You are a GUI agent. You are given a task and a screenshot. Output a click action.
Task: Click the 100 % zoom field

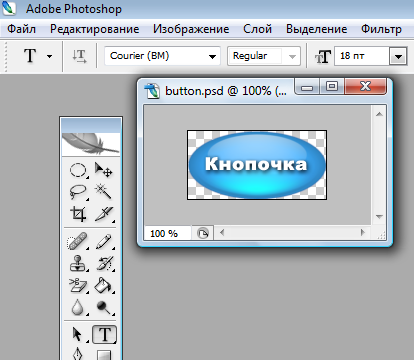(x=167, y=233)
